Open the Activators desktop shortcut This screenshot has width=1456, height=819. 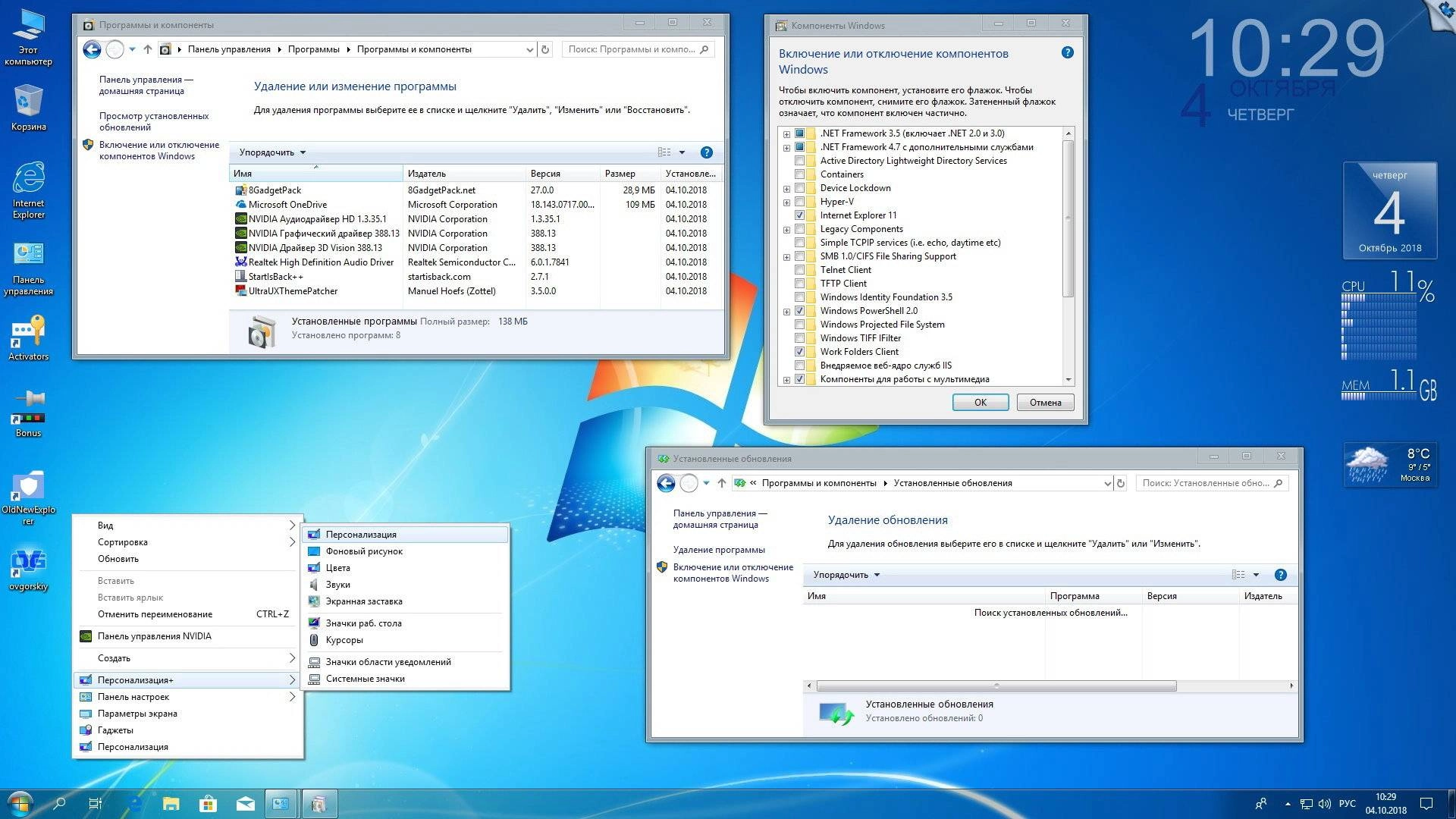coord(28,338)
